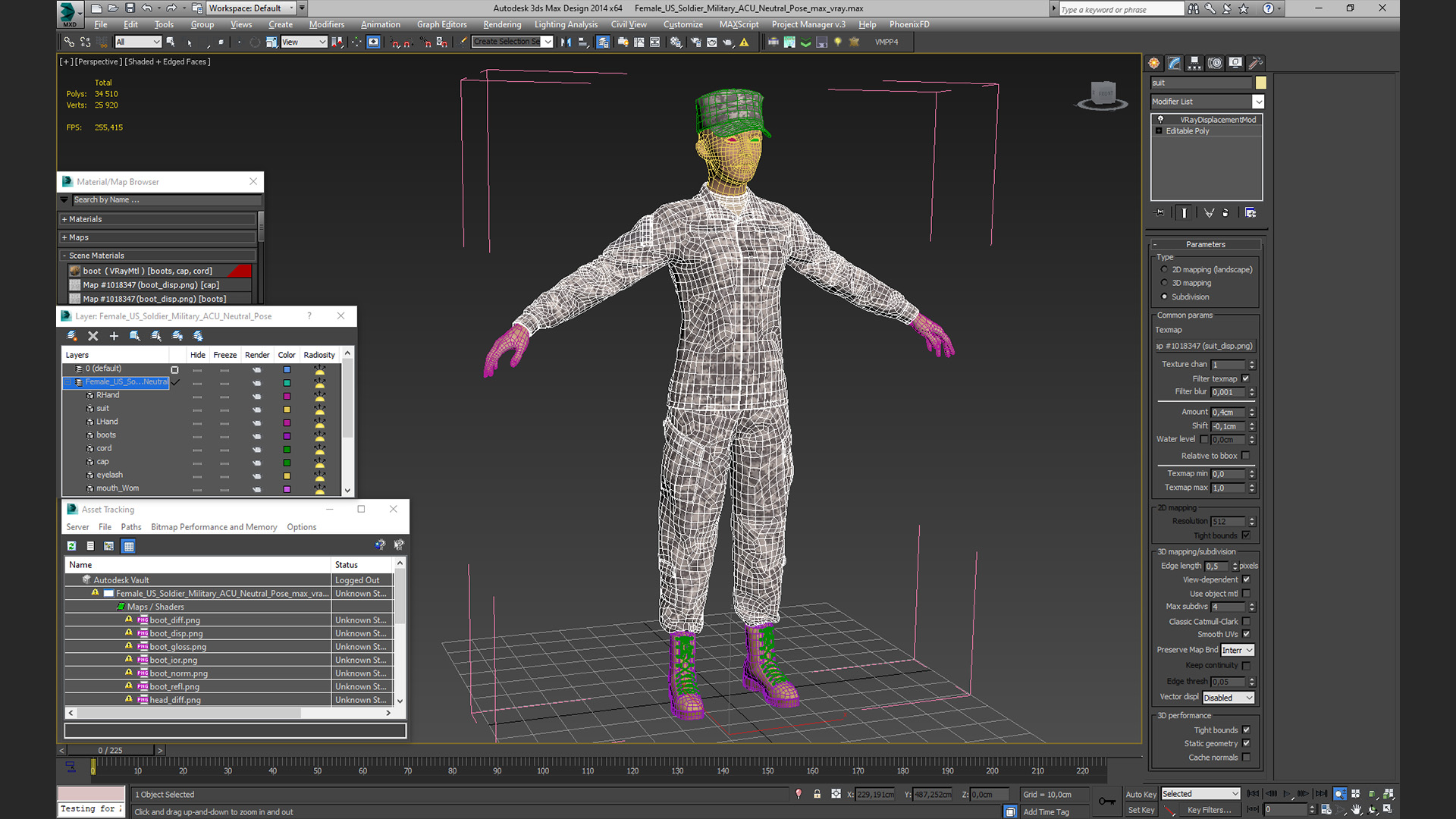The width and height of the screenshot is (1456, 819).
Task: Click the suit object color swatch
Action: pyautogui.click(x=1261, y=83)
